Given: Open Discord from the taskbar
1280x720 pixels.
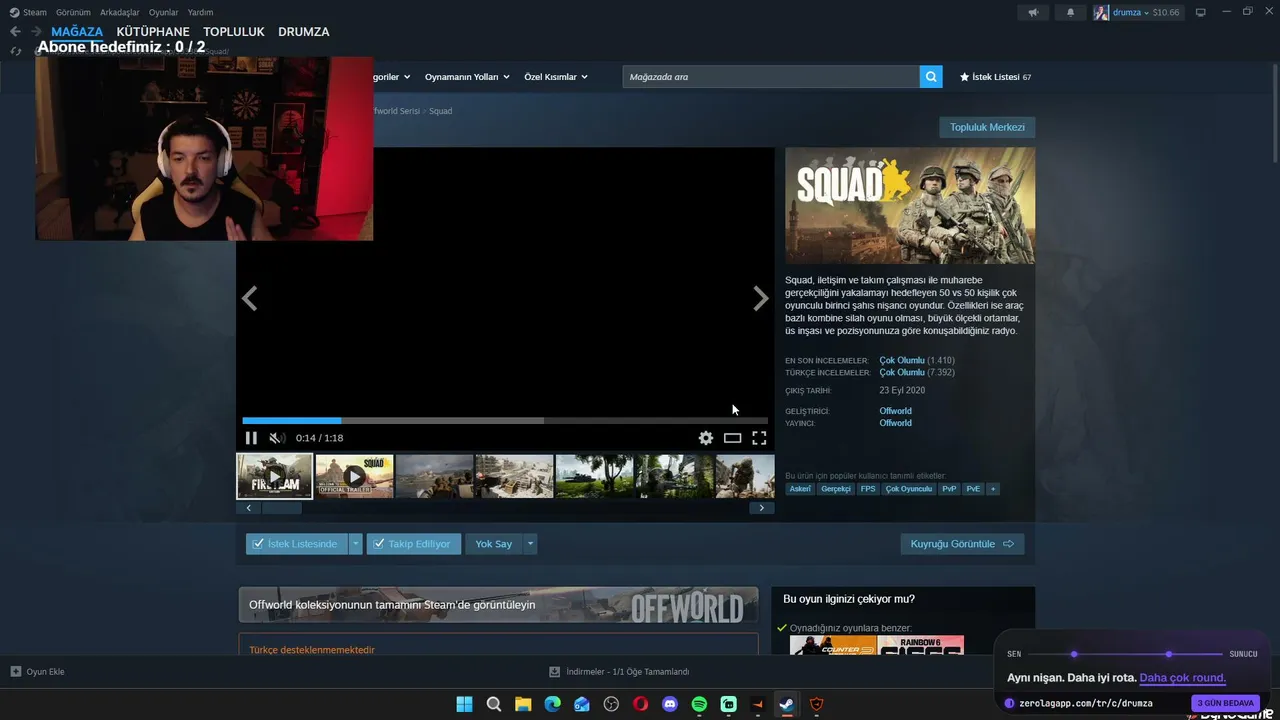Looking at the screenshot, I should (670, 704).
